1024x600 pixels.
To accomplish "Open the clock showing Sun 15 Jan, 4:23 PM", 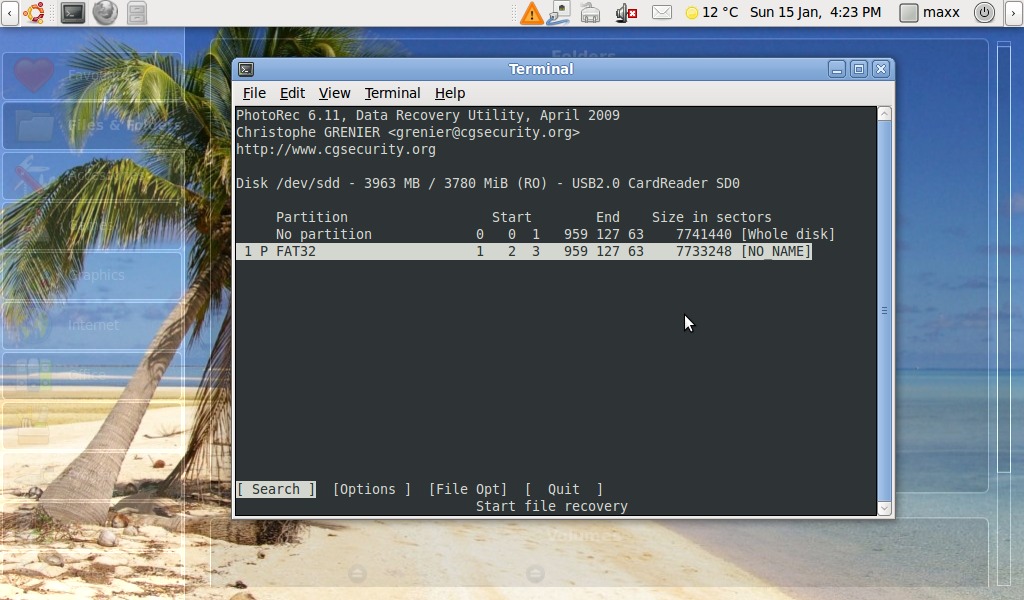I will (x=815, y=12).
